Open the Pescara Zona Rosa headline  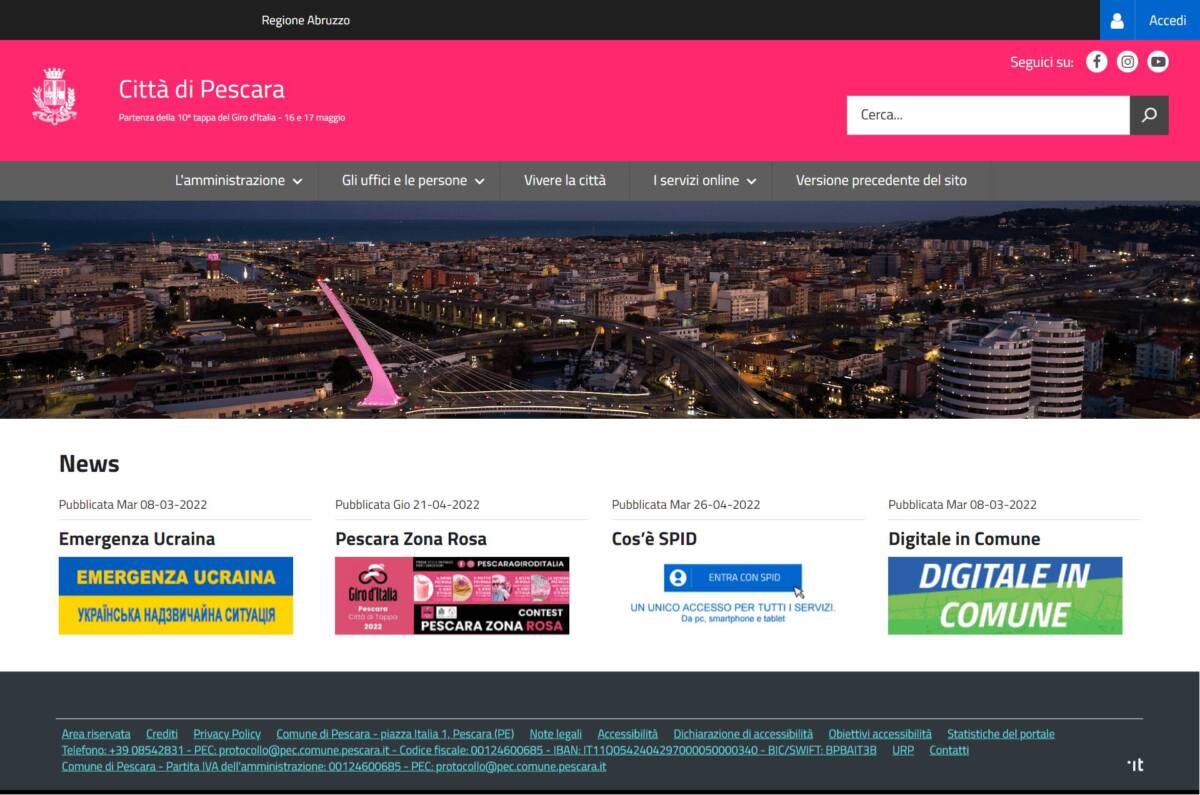411,539
